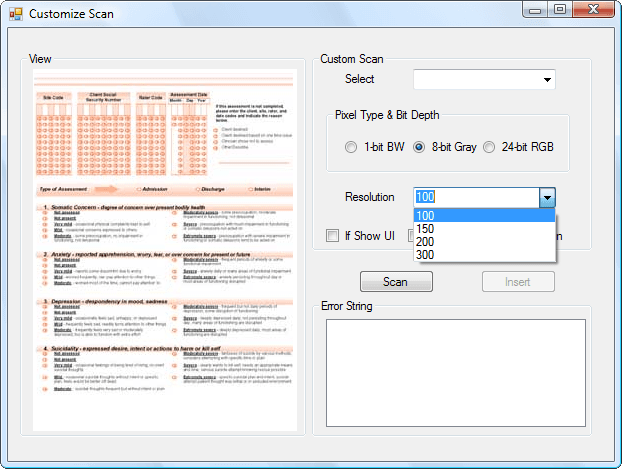Viewport: 622px width, 469px height.
Task: Click the Select label text
Action: point(359,79)
